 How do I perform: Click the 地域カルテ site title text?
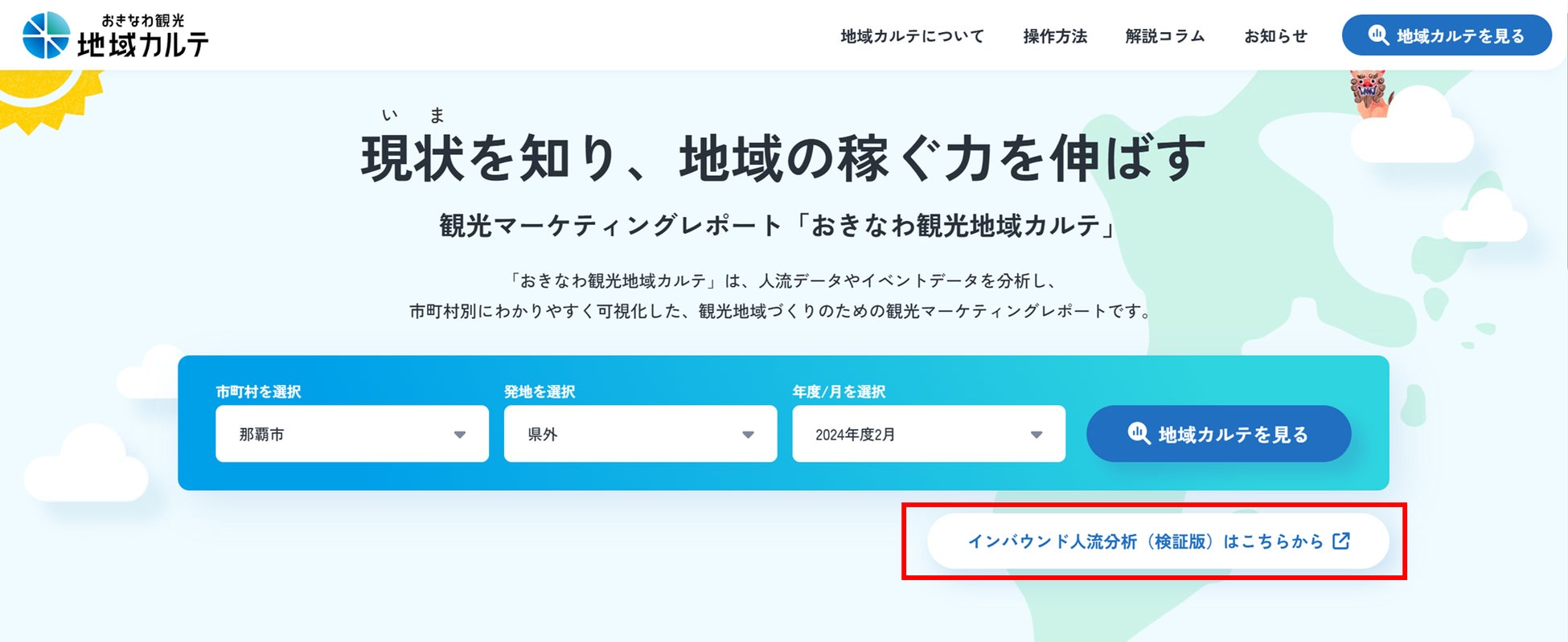(x=143, y=44)
